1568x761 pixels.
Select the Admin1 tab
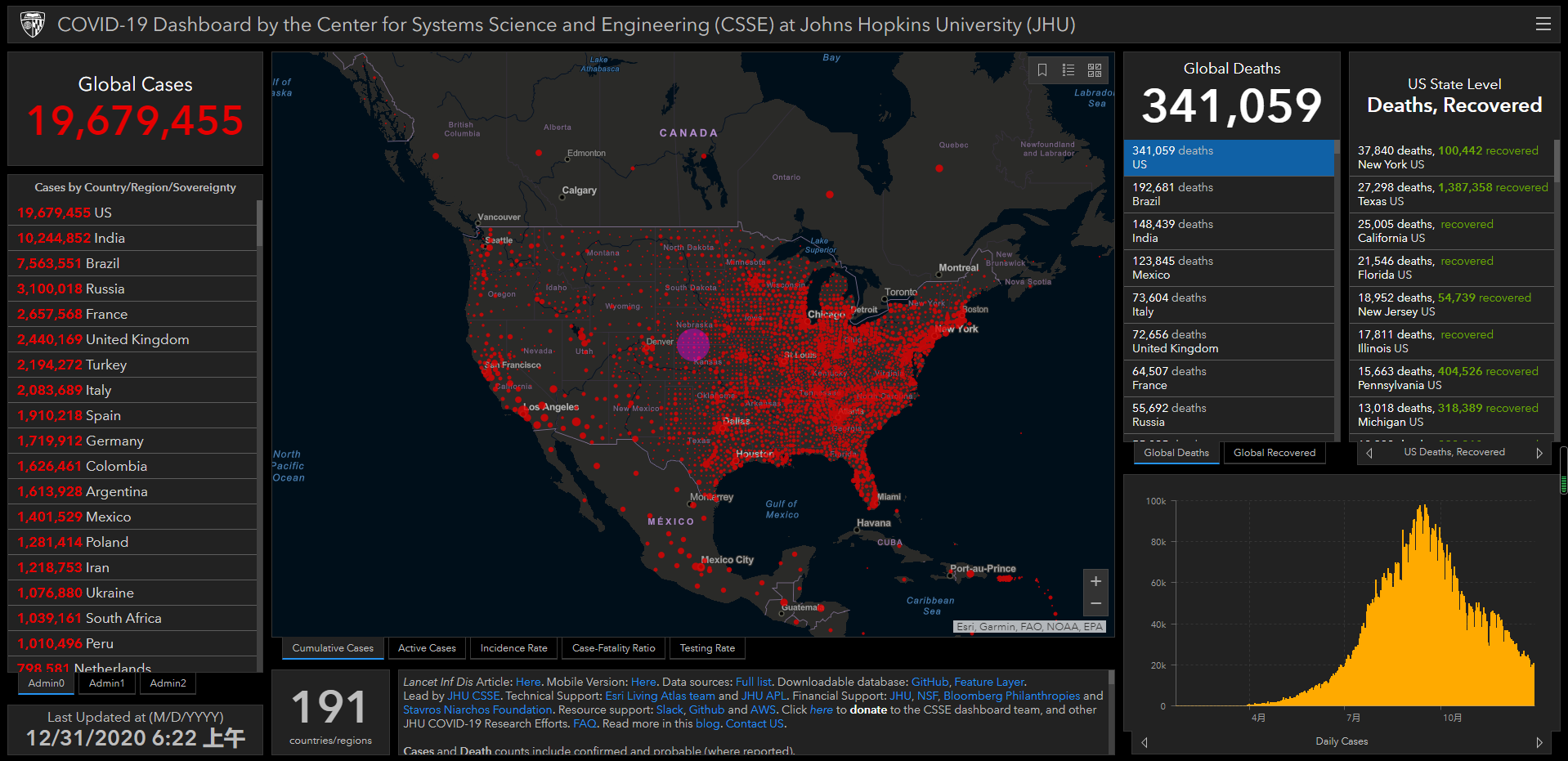coord(107,683)
